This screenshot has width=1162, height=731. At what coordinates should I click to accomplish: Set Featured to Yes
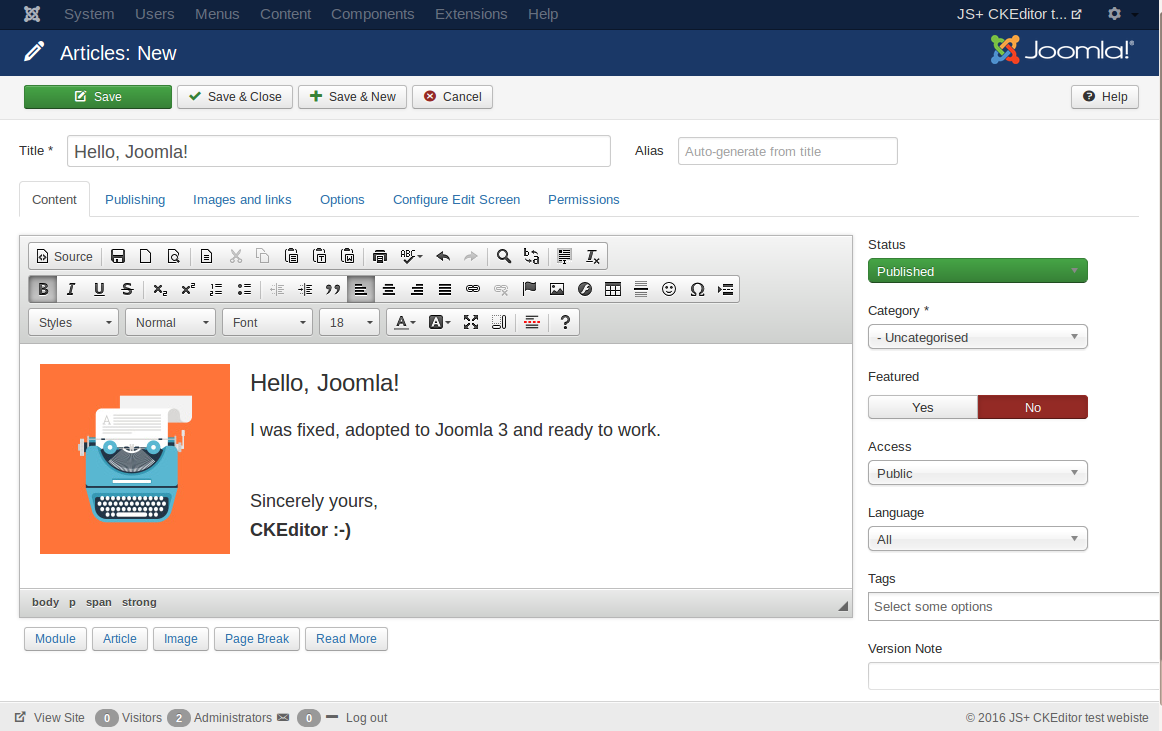click(x=922, y=407)
